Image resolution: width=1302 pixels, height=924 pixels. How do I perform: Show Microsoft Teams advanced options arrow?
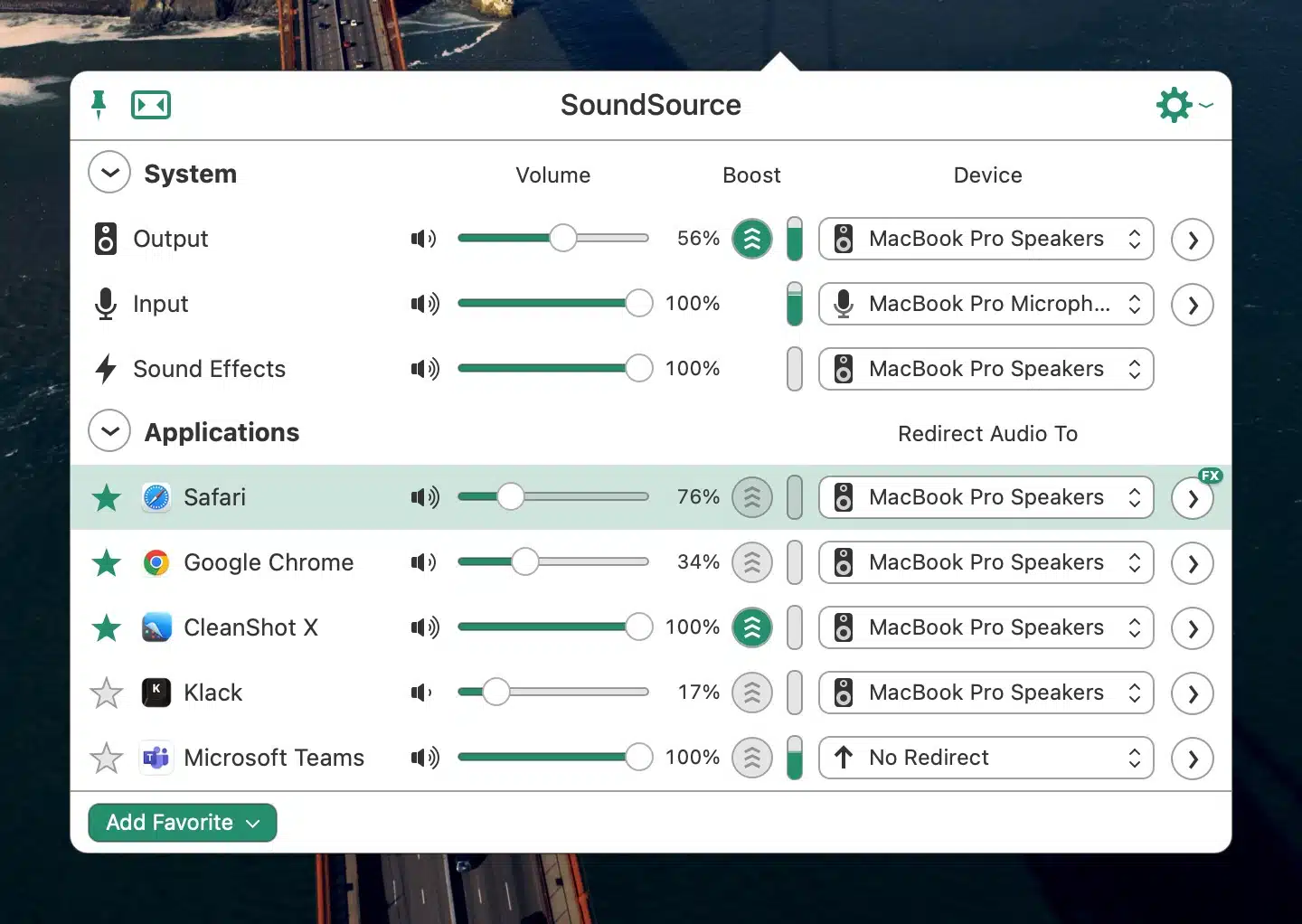pos(1192,759)
